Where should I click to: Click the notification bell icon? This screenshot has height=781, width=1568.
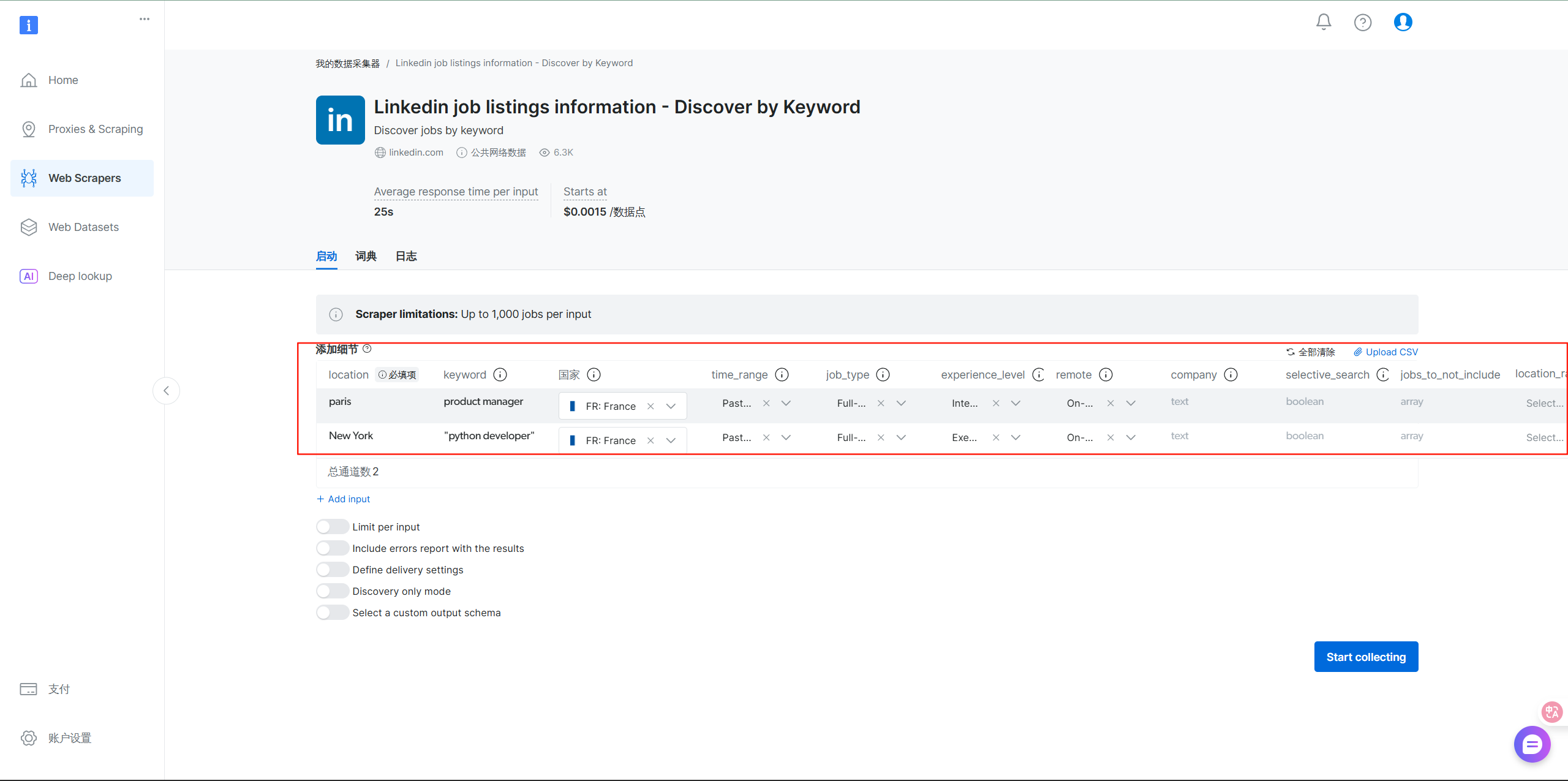coord(1323,23)
